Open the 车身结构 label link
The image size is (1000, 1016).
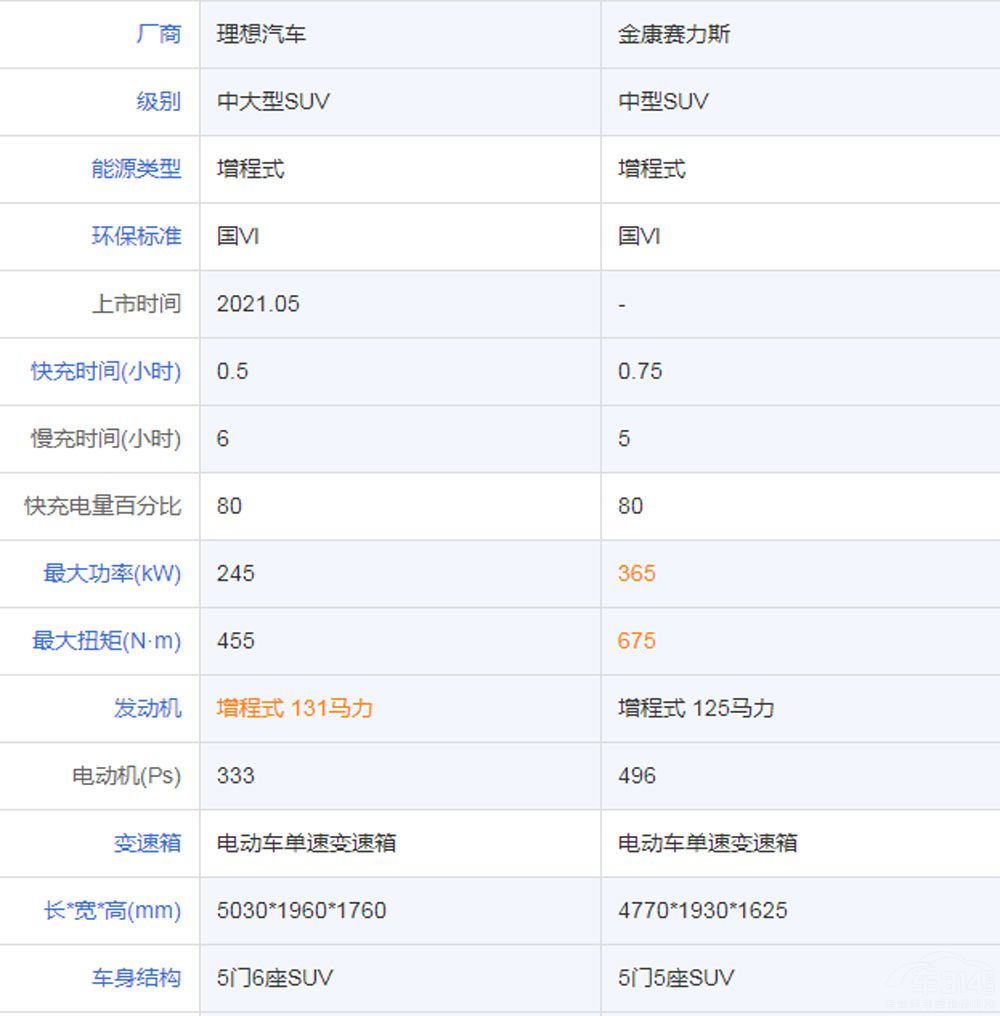(x=136, y=977)
